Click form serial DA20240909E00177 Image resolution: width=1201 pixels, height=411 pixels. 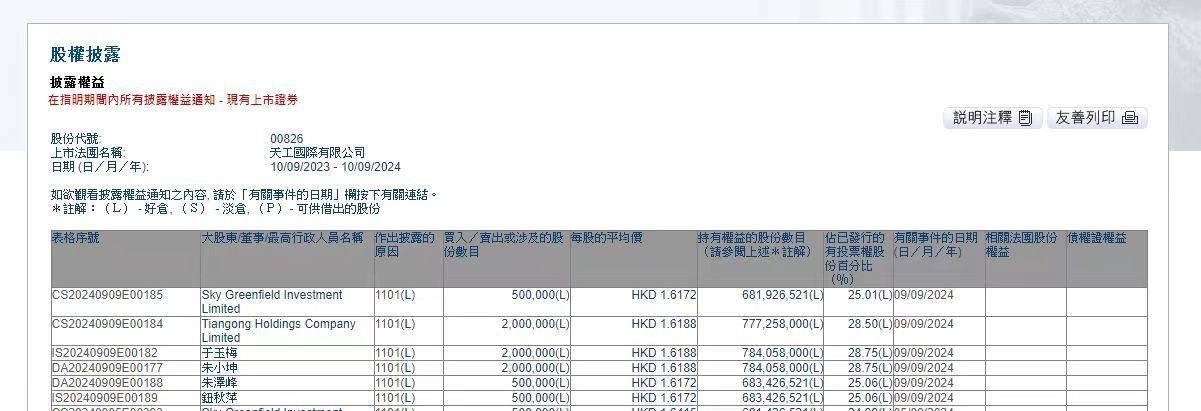[107, 368]
